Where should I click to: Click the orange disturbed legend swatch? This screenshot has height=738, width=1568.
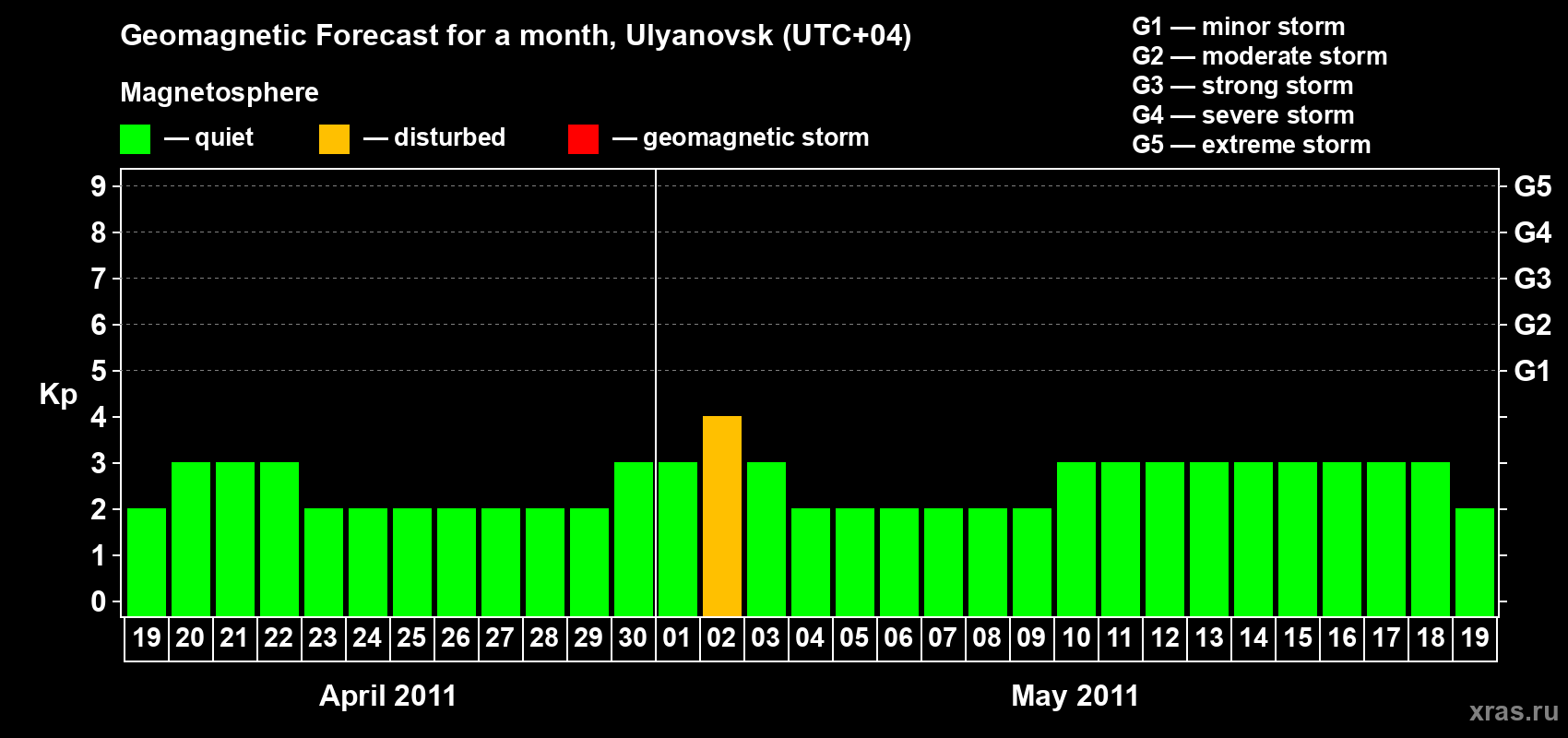(334, 139)
